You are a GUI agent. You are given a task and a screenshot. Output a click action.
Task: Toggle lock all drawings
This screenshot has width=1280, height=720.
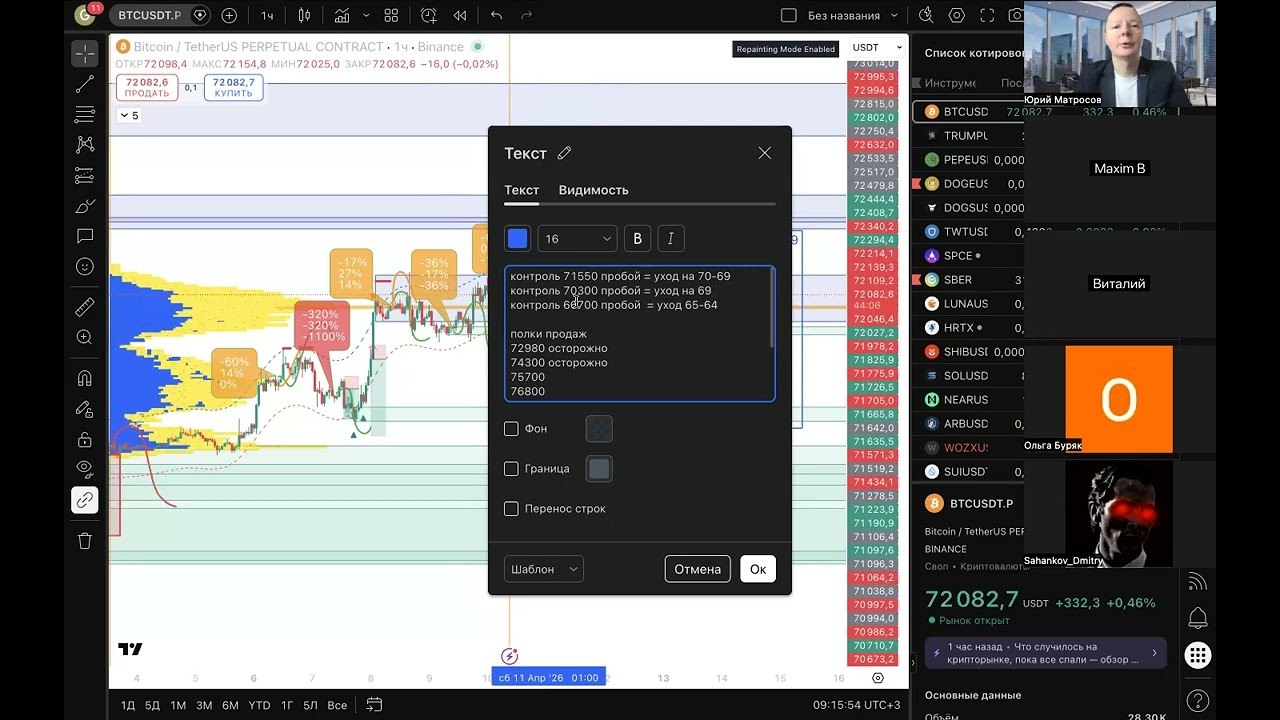pos(85,439)
